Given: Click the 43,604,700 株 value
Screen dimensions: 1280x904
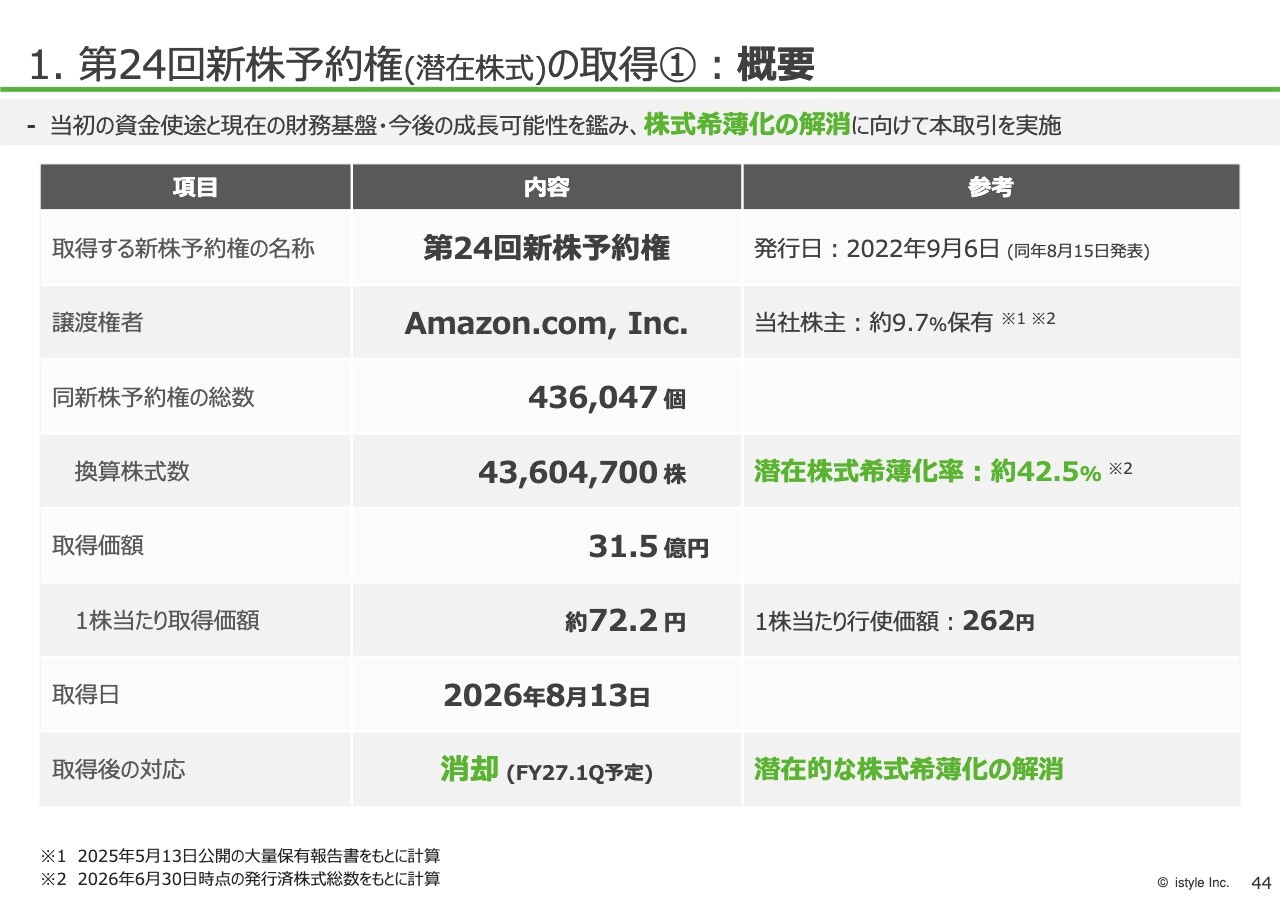Looking at the screenshot, I should (582, 472).
